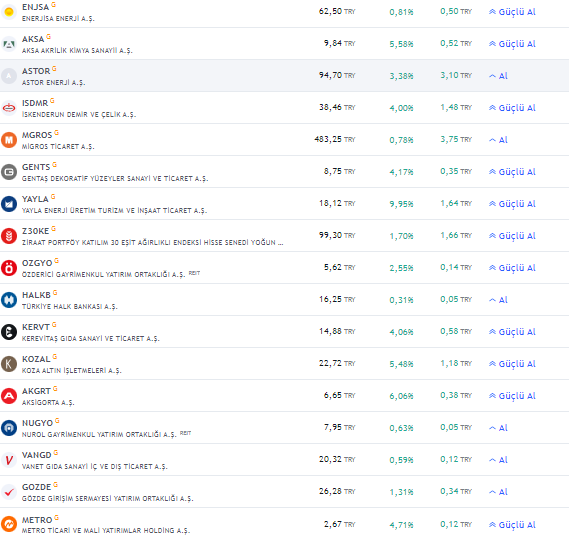Screen dimensions: 569x545
Task: Click the ISDMR red logo icon
Action: (9, 108)
